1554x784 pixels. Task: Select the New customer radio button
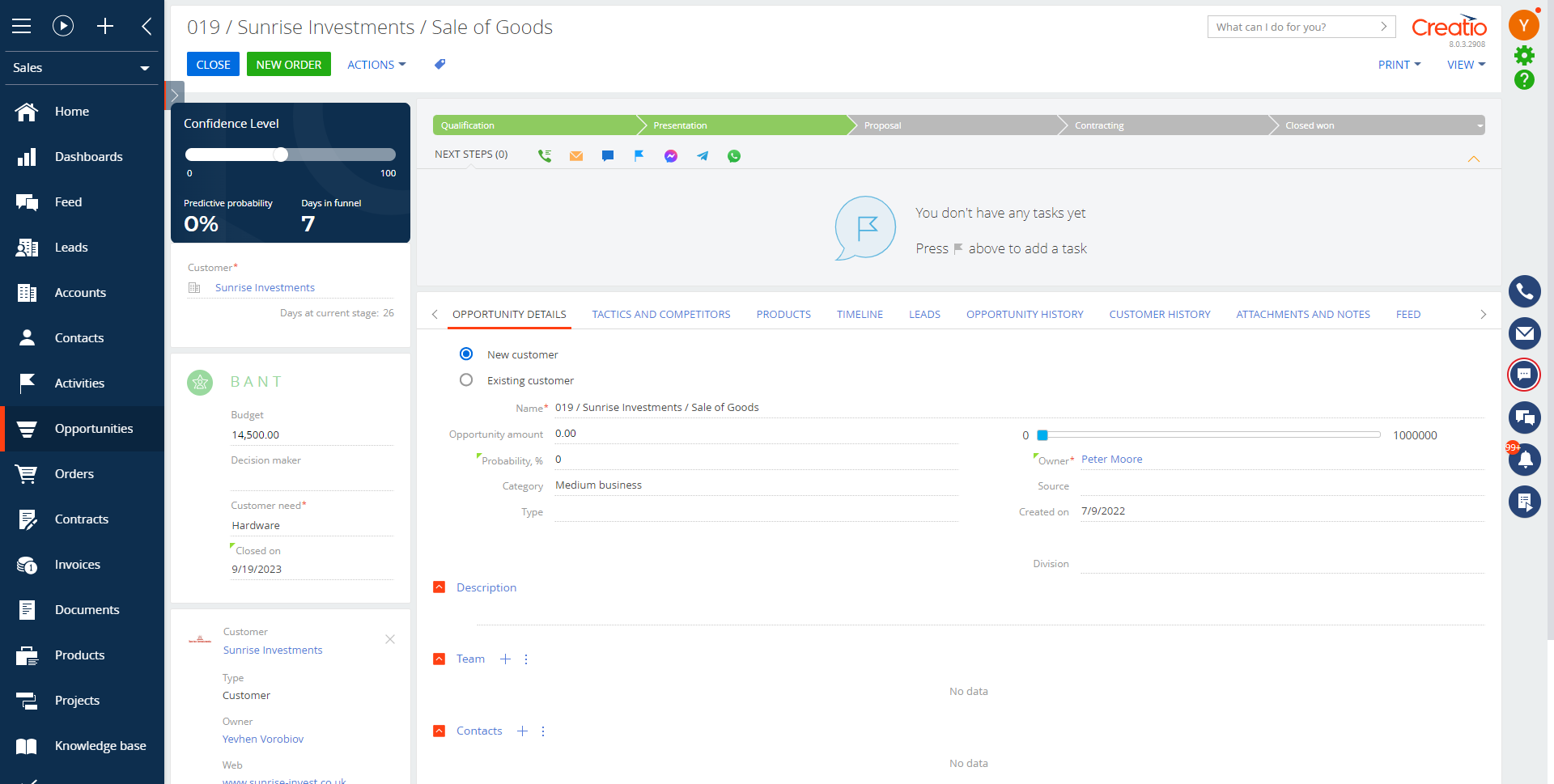466,354
